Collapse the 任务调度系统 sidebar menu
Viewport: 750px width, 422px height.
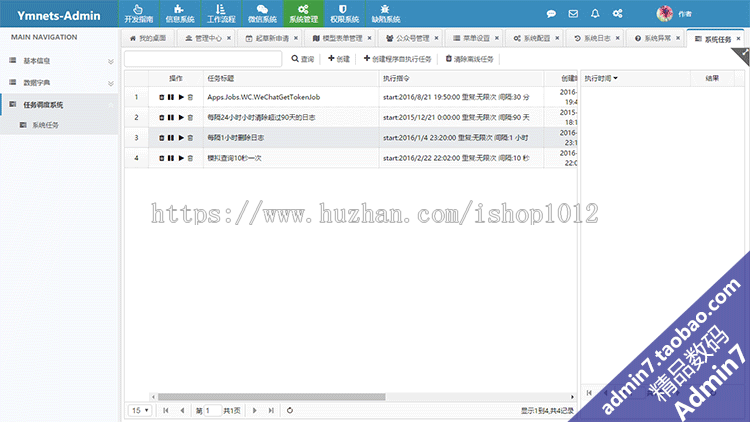(59, 105)
